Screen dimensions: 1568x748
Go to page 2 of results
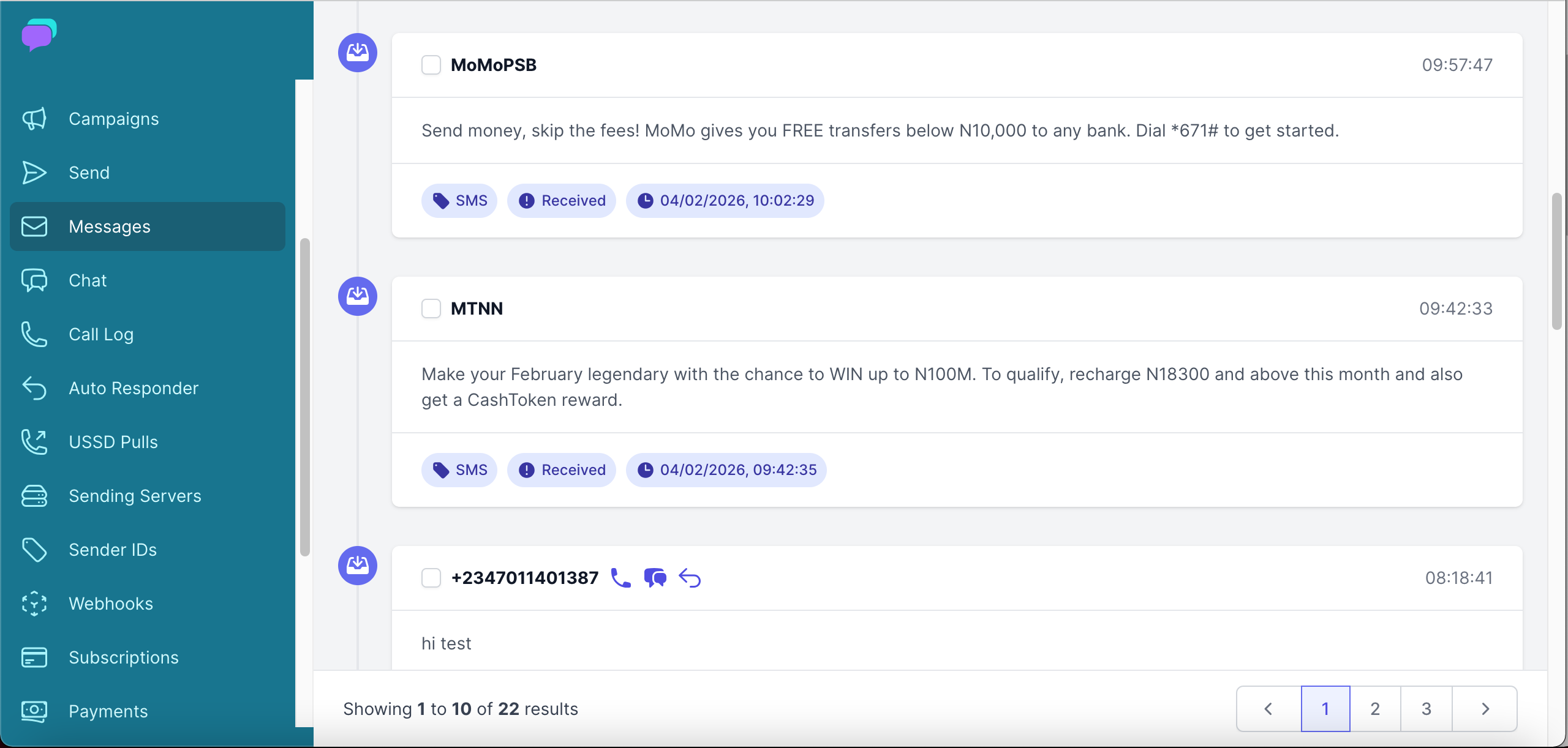point(1376,708)
